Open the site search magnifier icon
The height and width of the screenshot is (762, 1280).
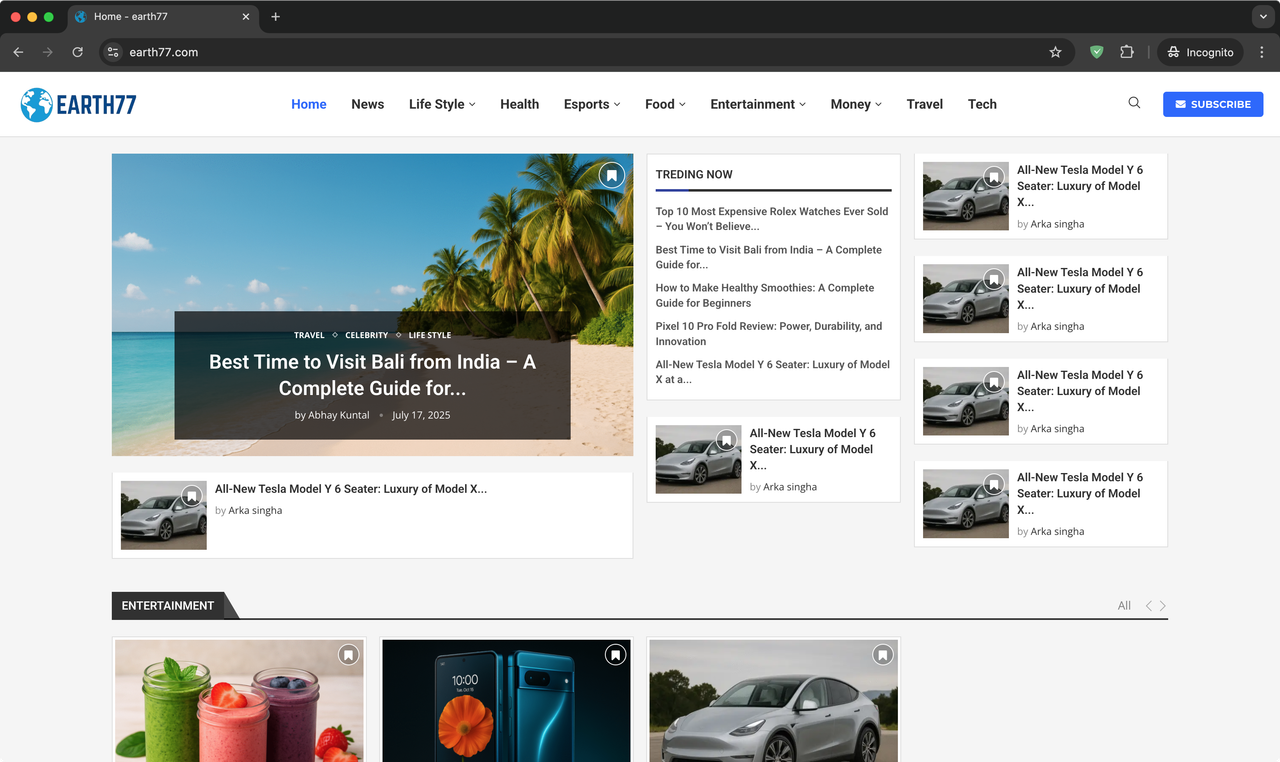[1134, 103]
